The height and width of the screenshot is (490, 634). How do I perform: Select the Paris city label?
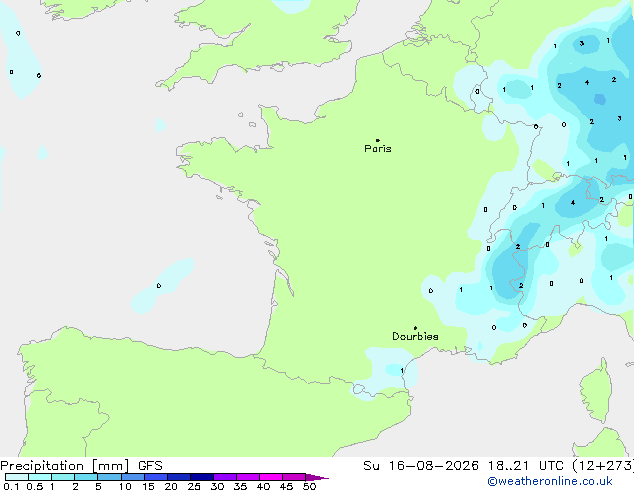(x=378, y=149)
